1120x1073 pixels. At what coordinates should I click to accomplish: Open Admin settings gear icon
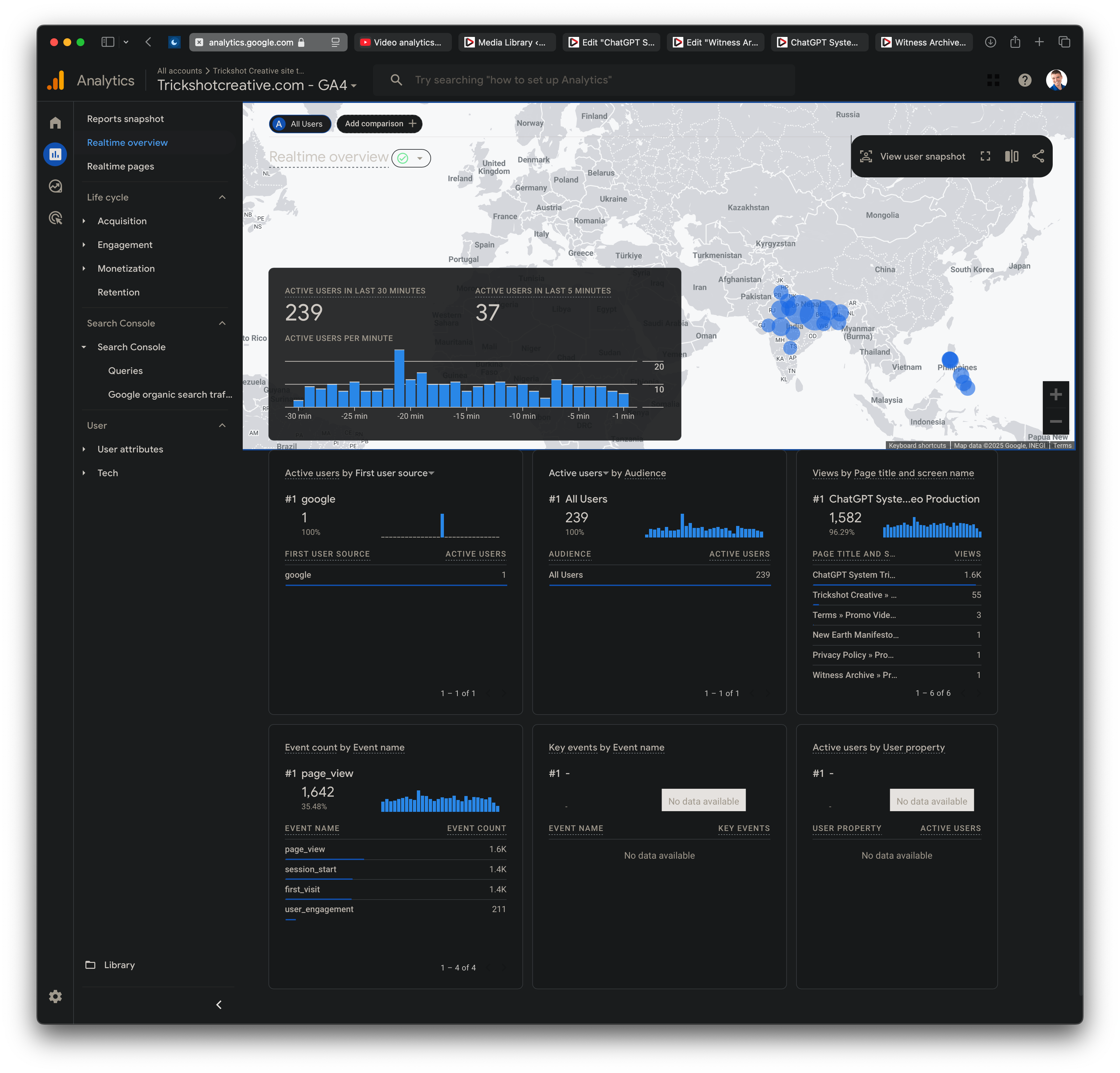tap(55, 996)
